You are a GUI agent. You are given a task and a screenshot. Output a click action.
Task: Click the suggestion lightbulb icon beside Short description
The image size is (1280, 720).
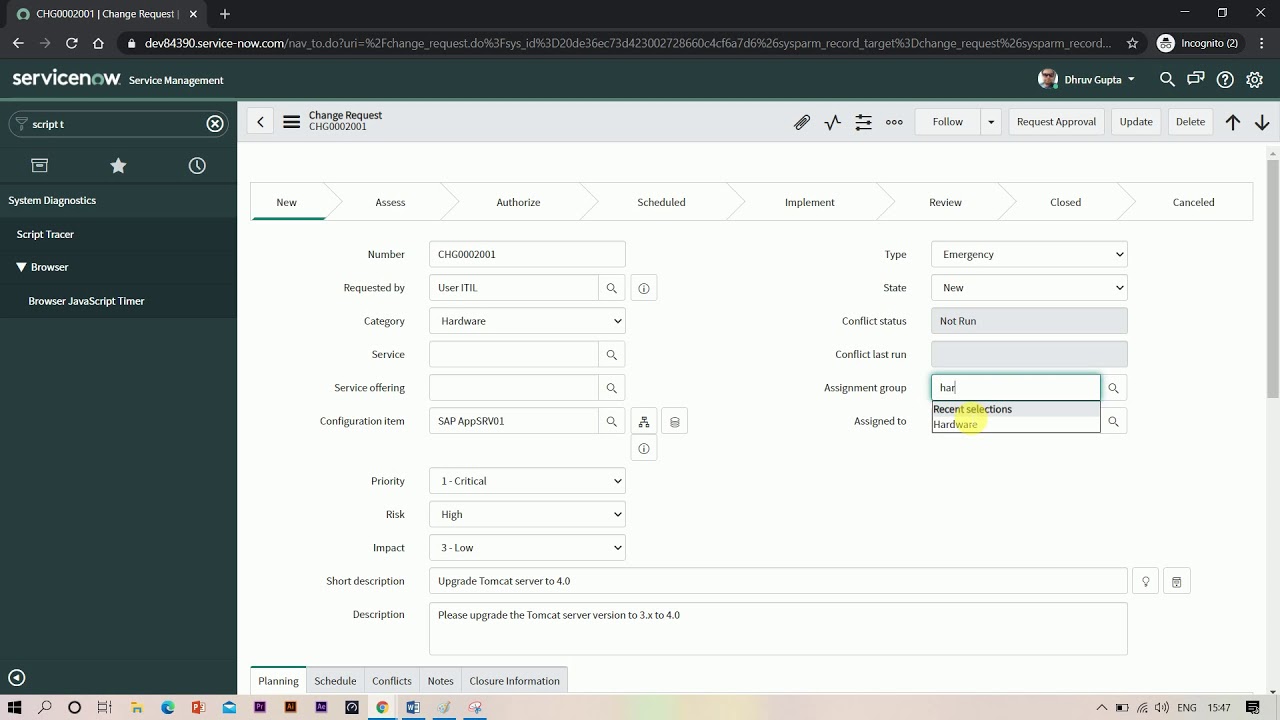[x=1145, y=581]
